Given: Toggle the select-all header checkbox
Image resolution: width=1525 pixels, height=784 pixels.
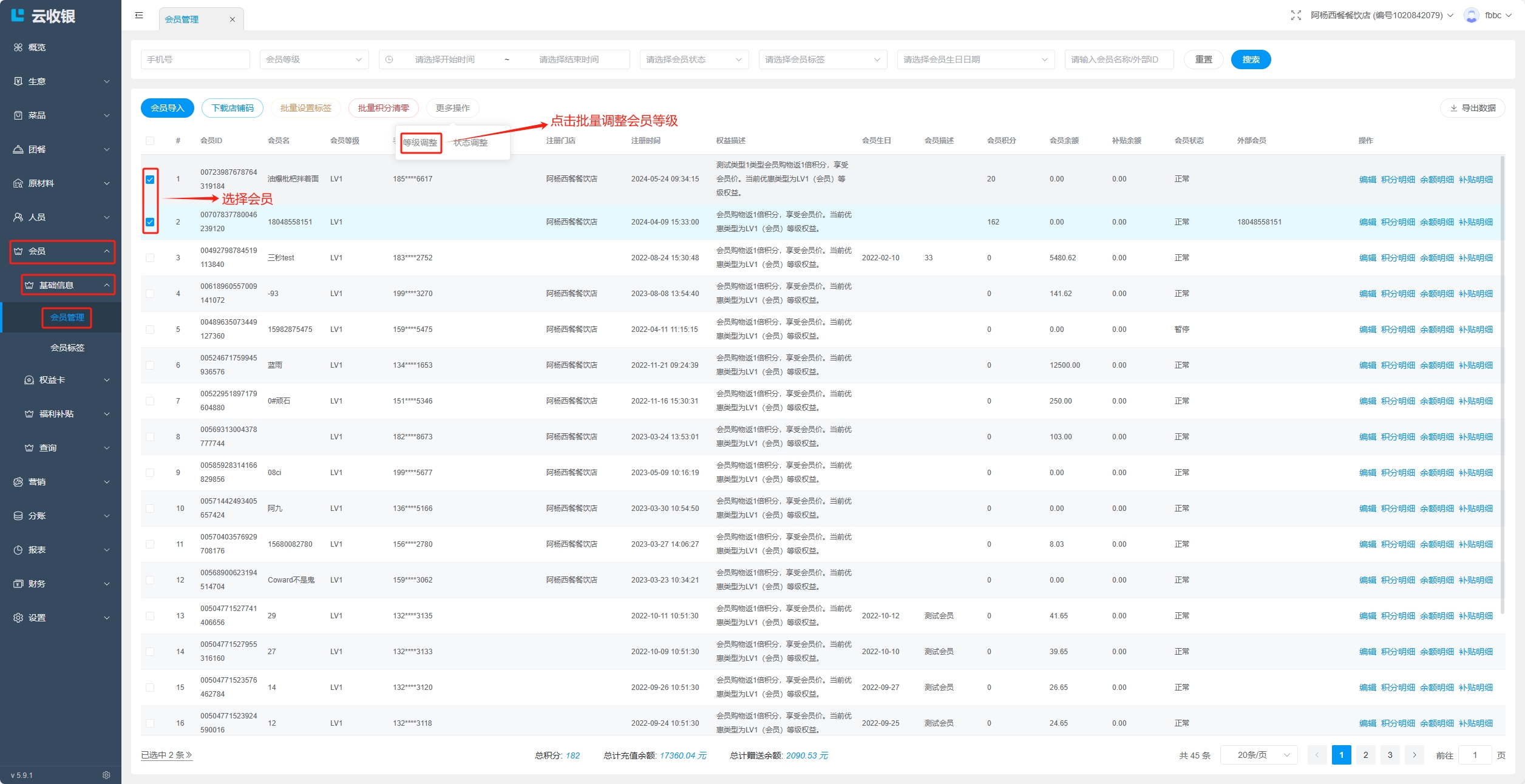Looking at the screenshot, I should coord(150,141).
